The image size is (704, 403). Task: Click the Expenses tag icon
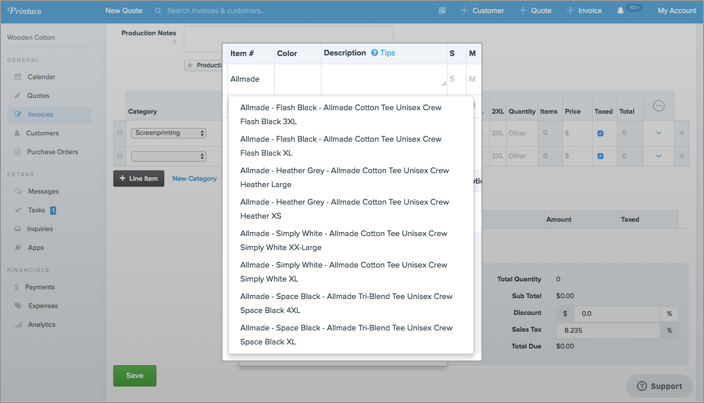[18, 306]
